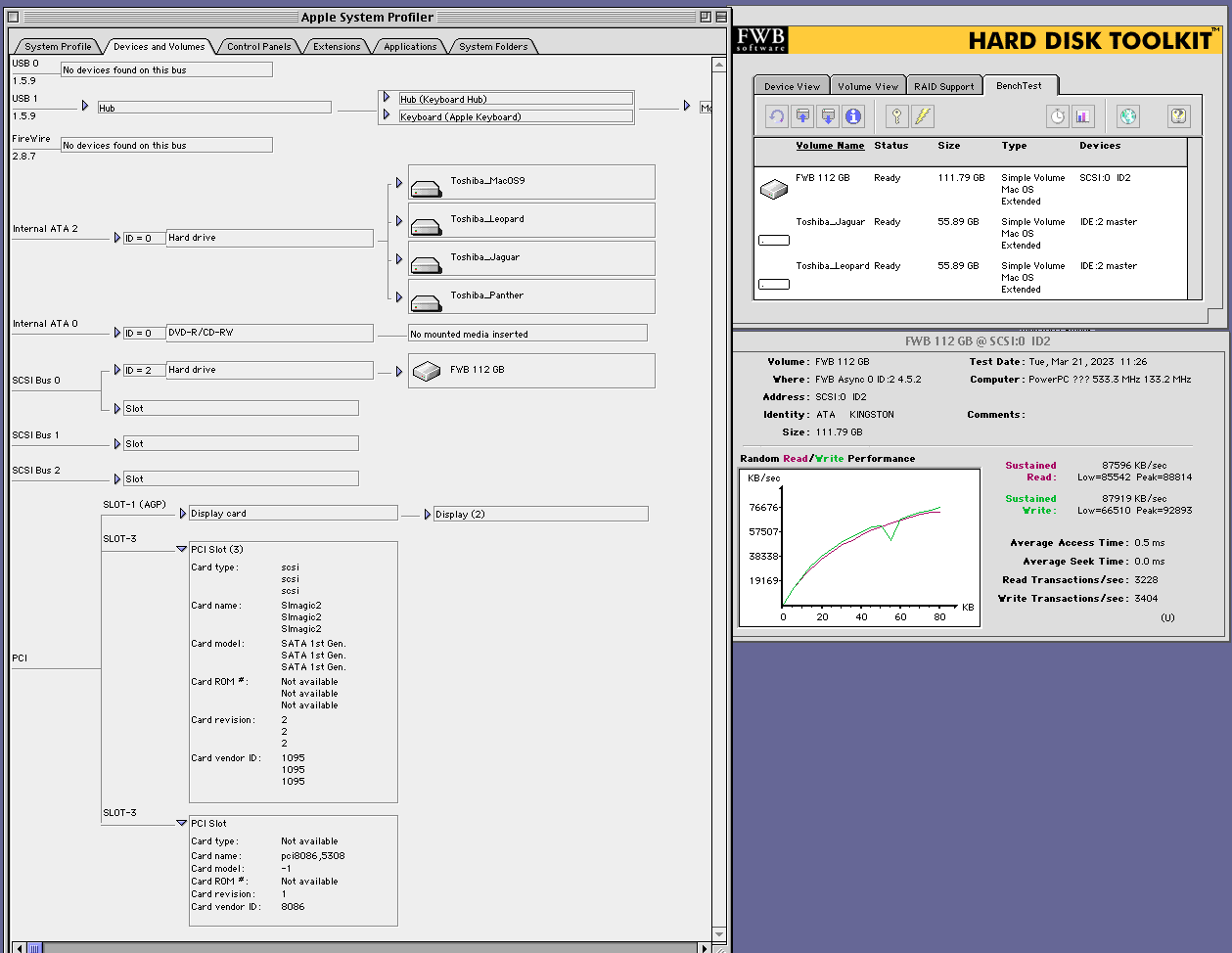This screenshot has width=1232, height=953.
Task: Sort the list by Volume Name header
Action: point(830,146)
